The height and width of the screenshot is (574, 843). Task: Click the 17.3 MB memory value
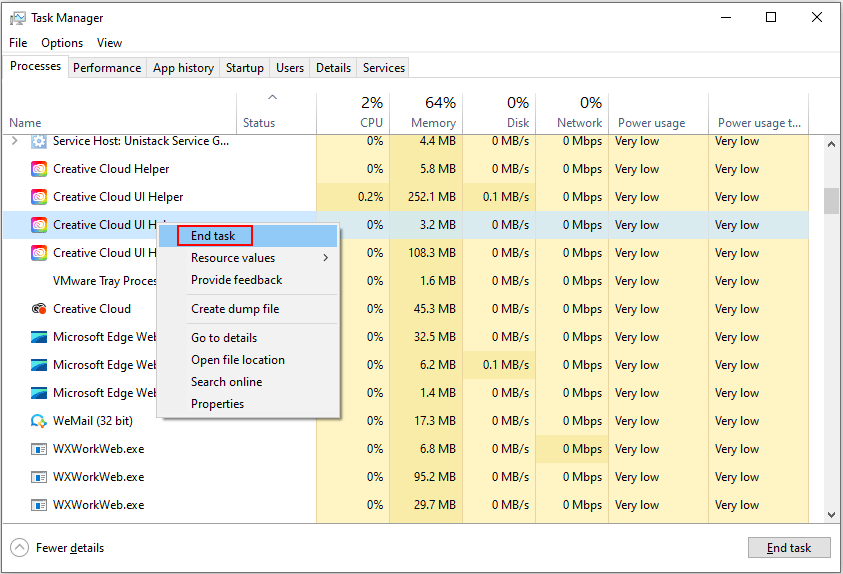[435, 421]
